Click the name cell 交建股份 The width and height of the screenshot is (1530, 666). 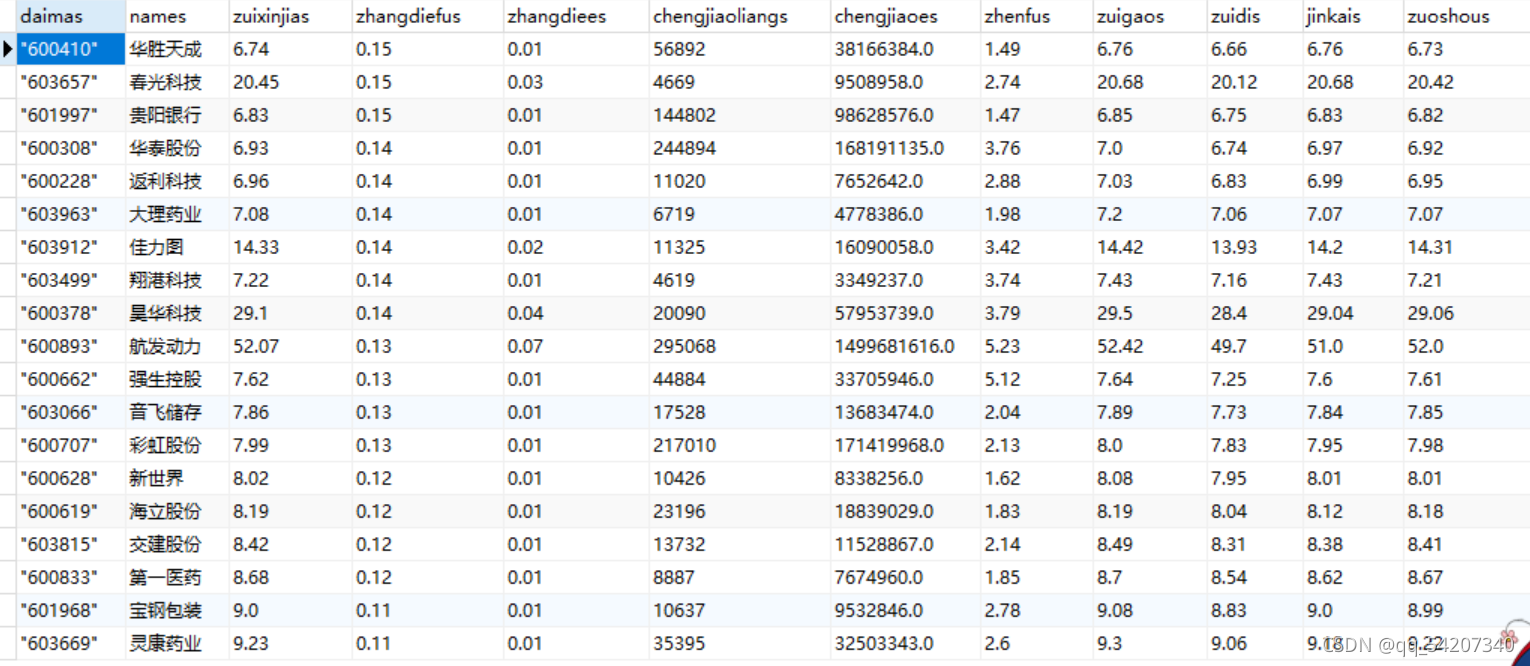[177, 544]
